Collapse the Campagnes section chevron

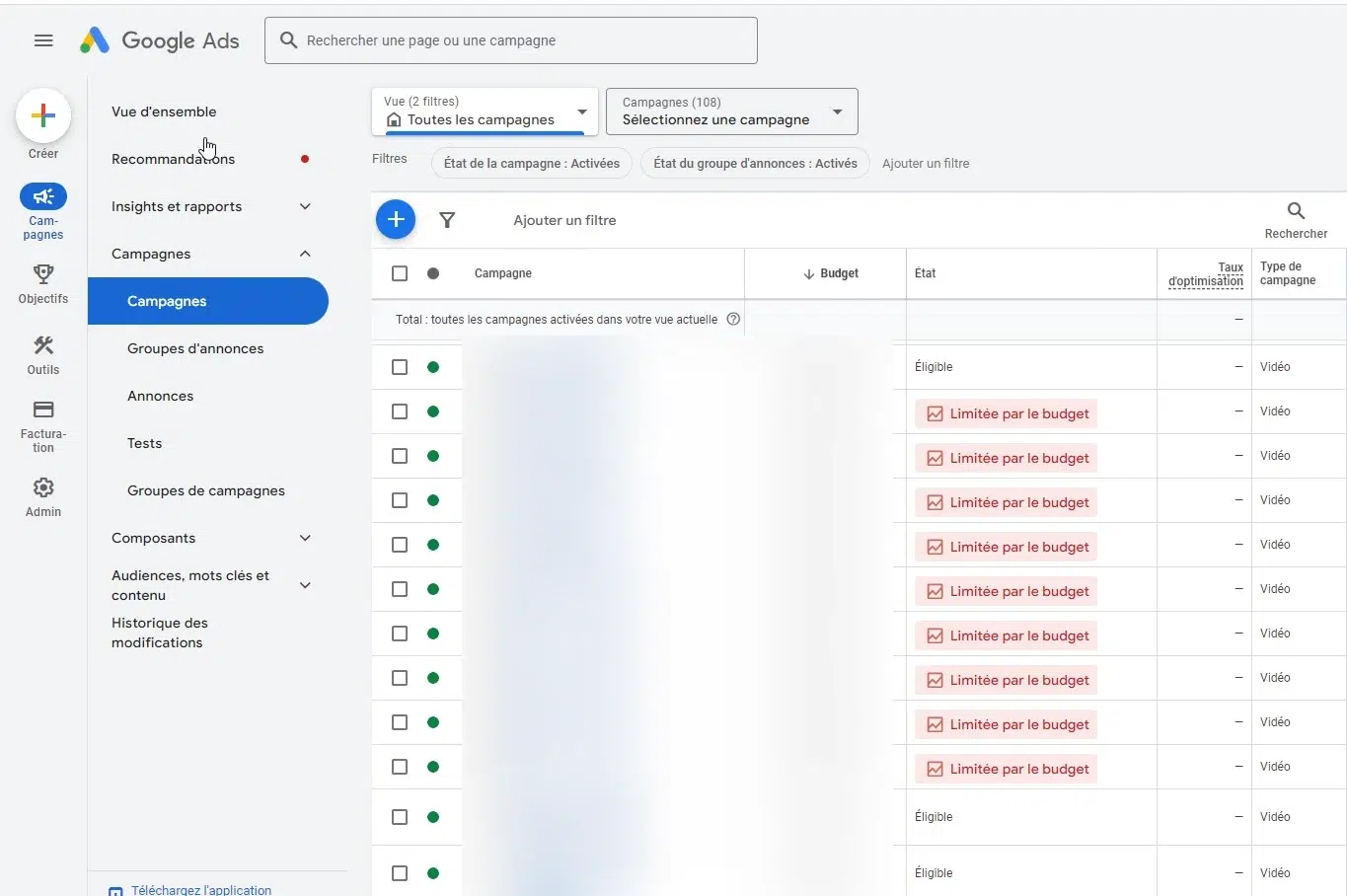pyautogui.click(x=305, y=254)
